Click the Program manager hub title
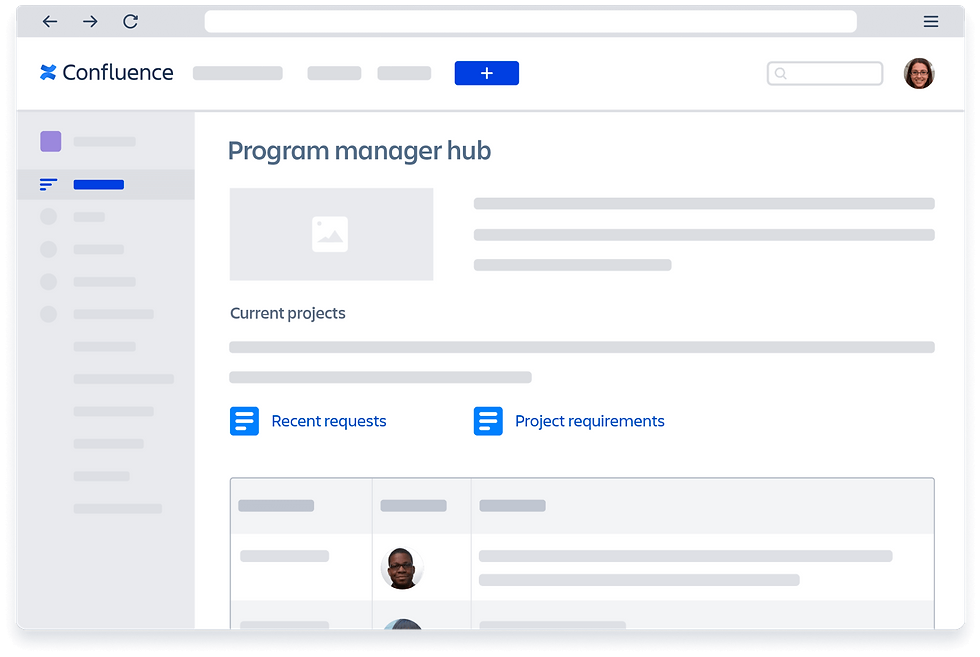980x657 pixels. [359, 151]
